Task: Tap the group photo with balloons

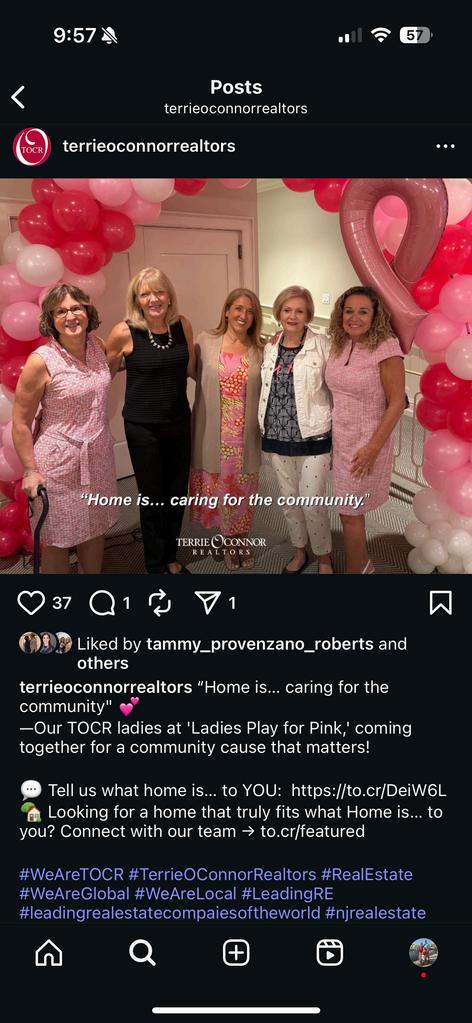Action: click(x=236, y=376)
